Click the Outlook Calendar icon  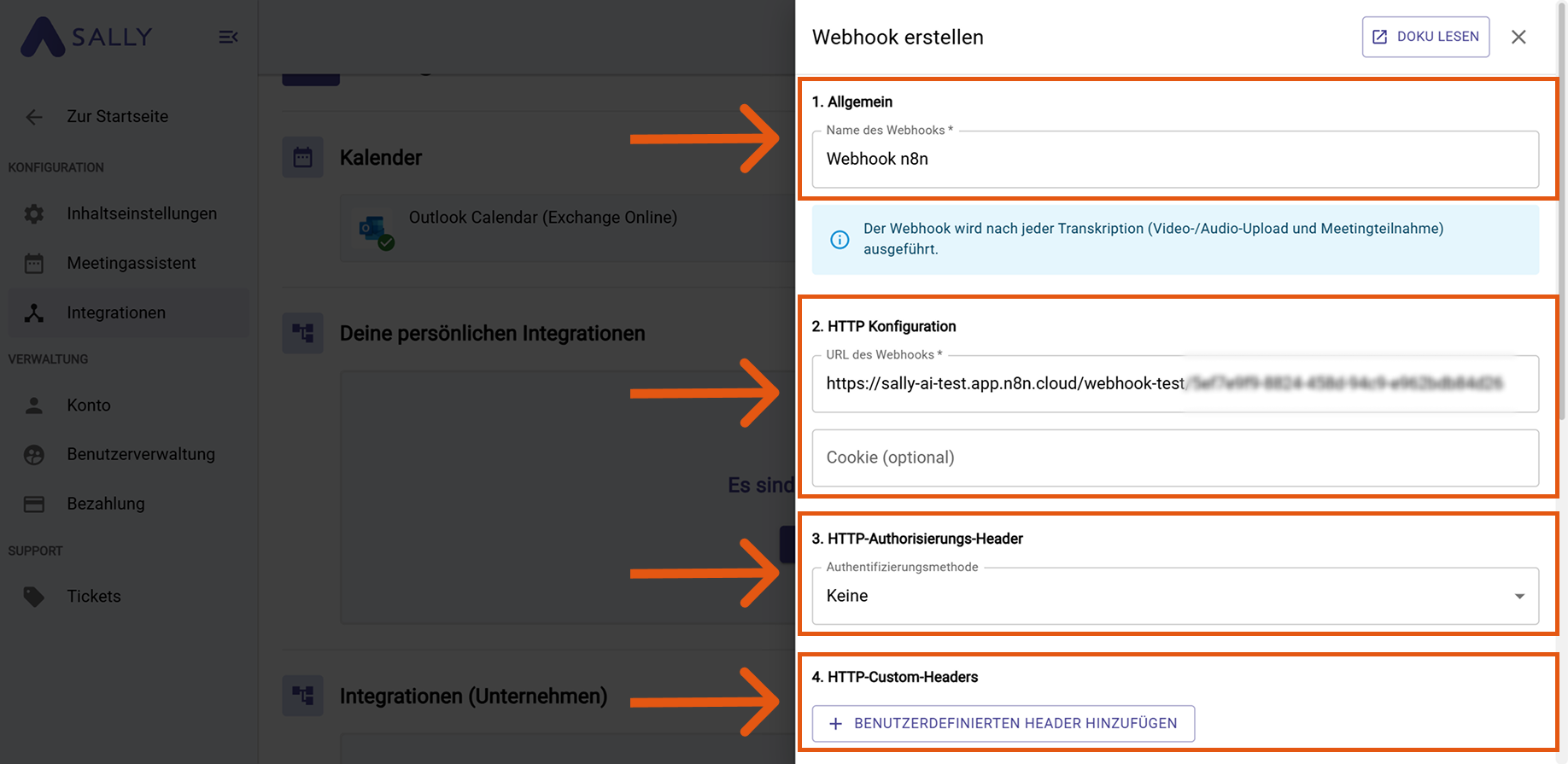click(x=374, y=230)
